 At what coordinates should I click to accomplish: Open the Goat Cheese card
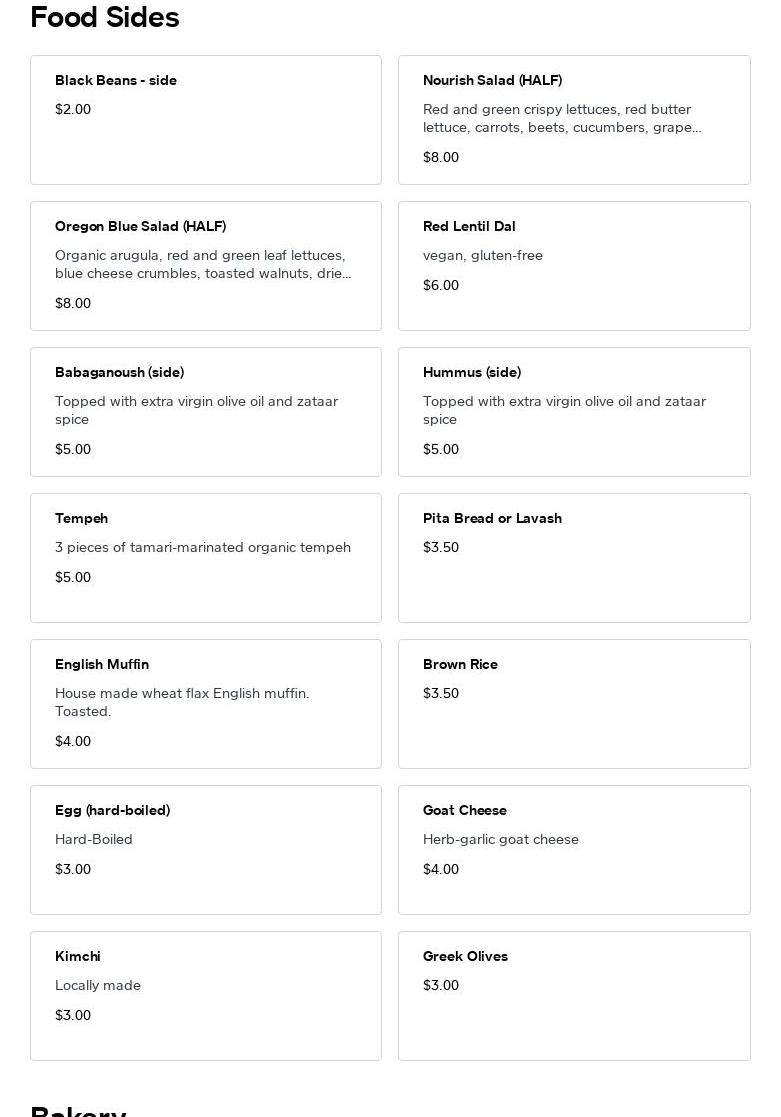click(574, 850)
